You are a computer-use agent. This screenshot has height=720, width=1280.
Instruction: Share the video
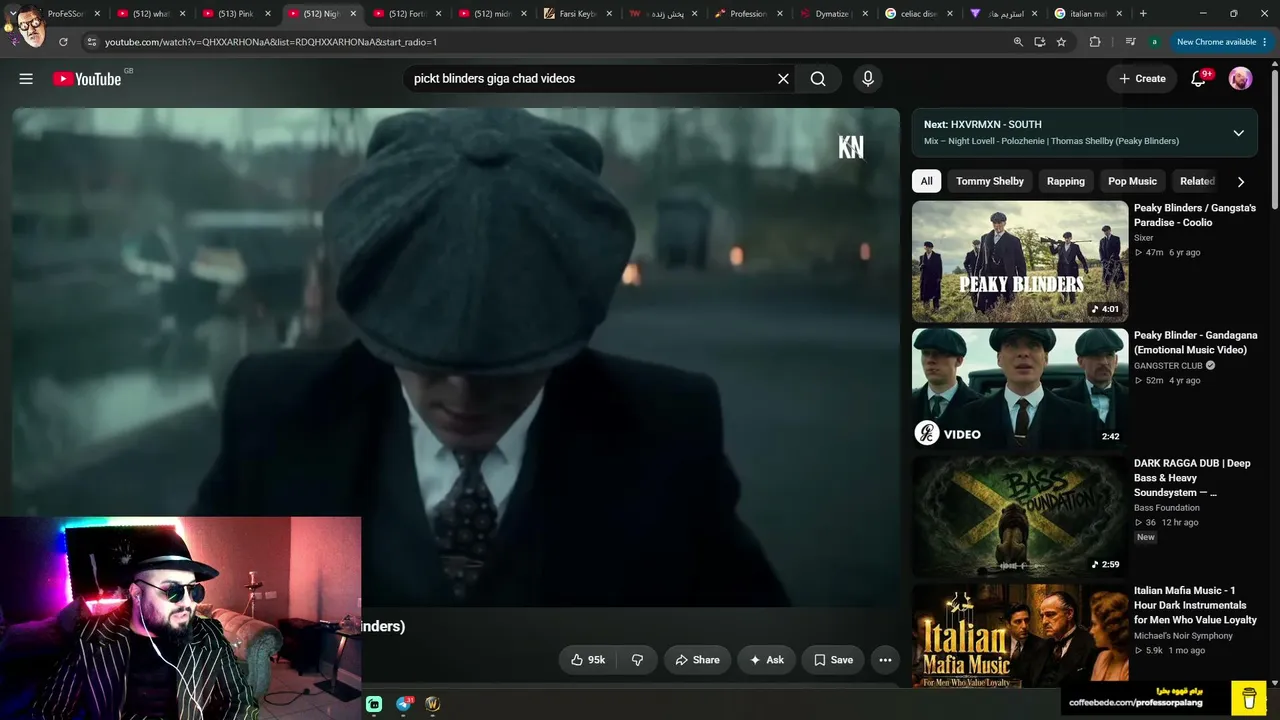(697, 660)
